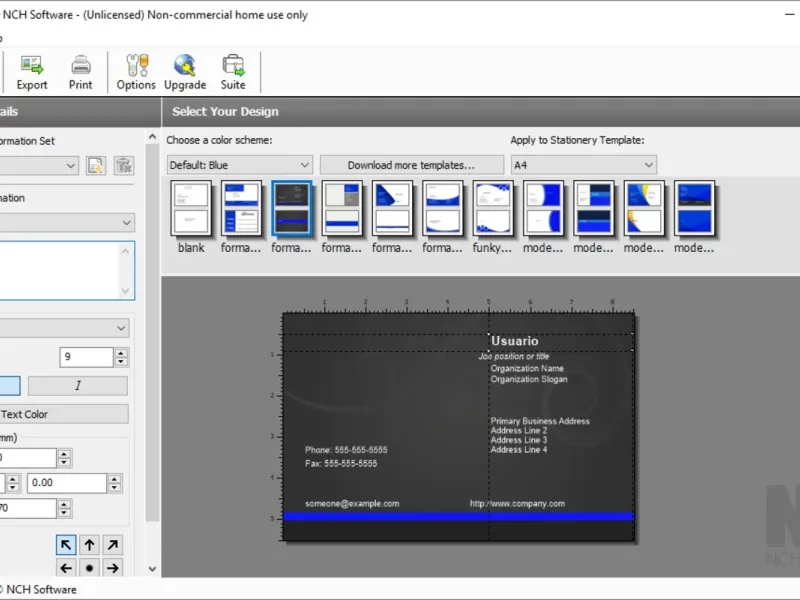This screenshot has width=800, height=600.
Task: Select Address Line 4 text on card
Action: tap(519, 449)
